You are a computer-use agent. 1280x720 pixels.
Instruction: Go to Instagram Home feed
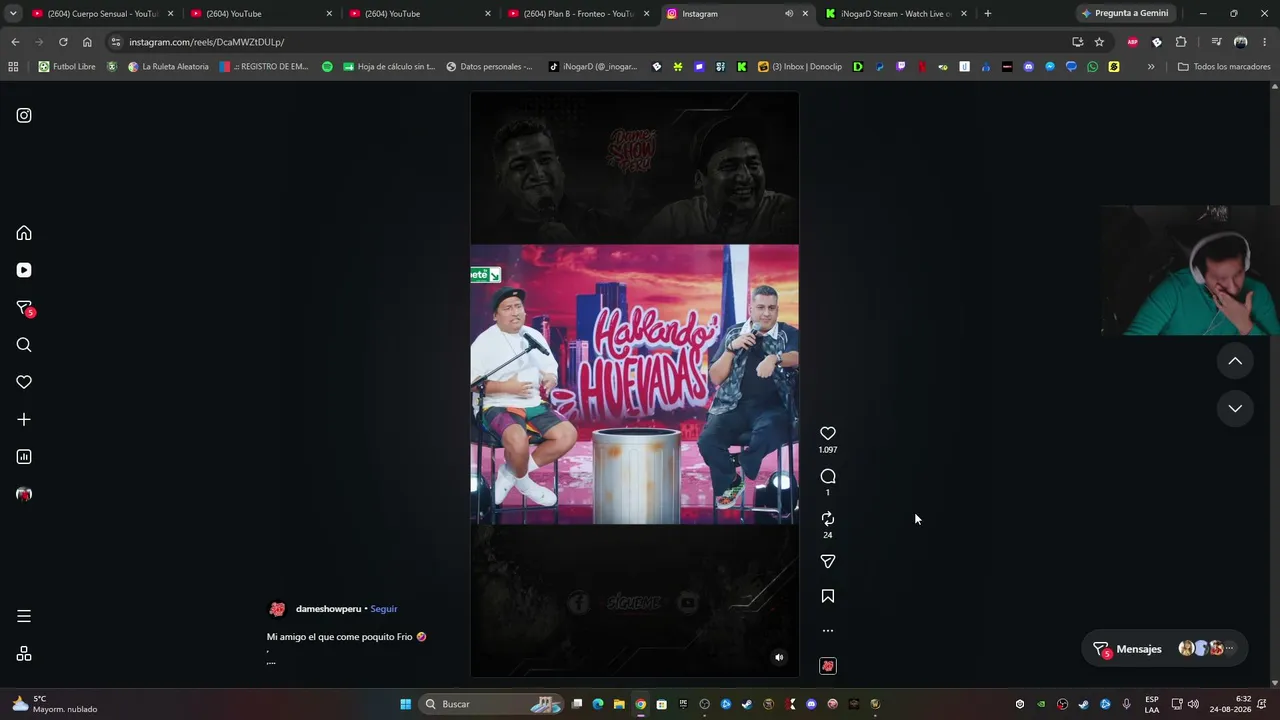coord(24,233)
